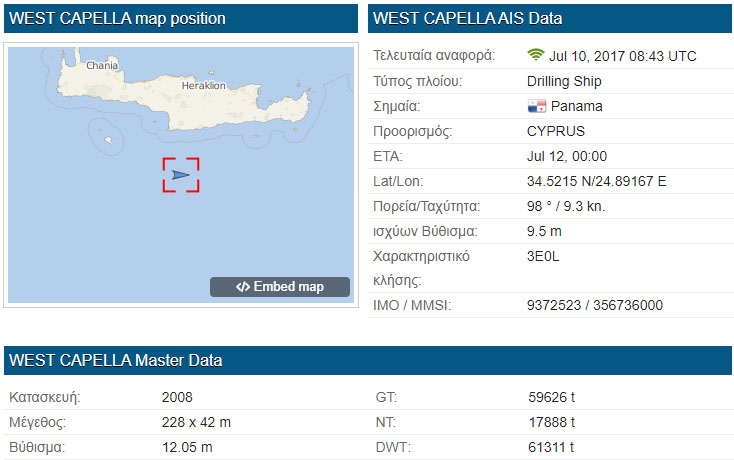Click the DWT value 61311 t
This screenshot has height=460, width=734.
coord(552,447)
